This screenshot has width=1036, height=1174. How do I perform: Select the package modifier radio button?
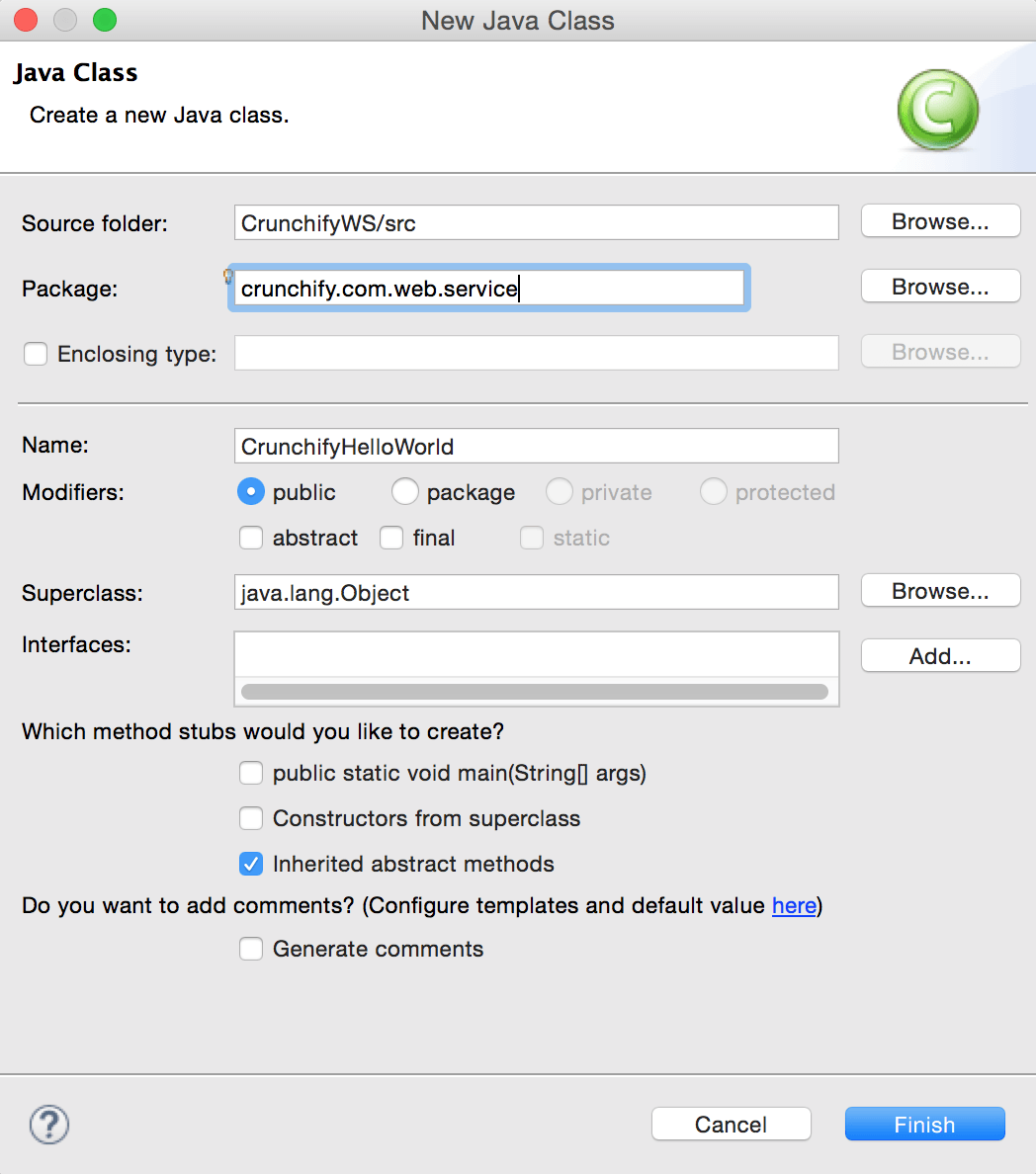405,492
